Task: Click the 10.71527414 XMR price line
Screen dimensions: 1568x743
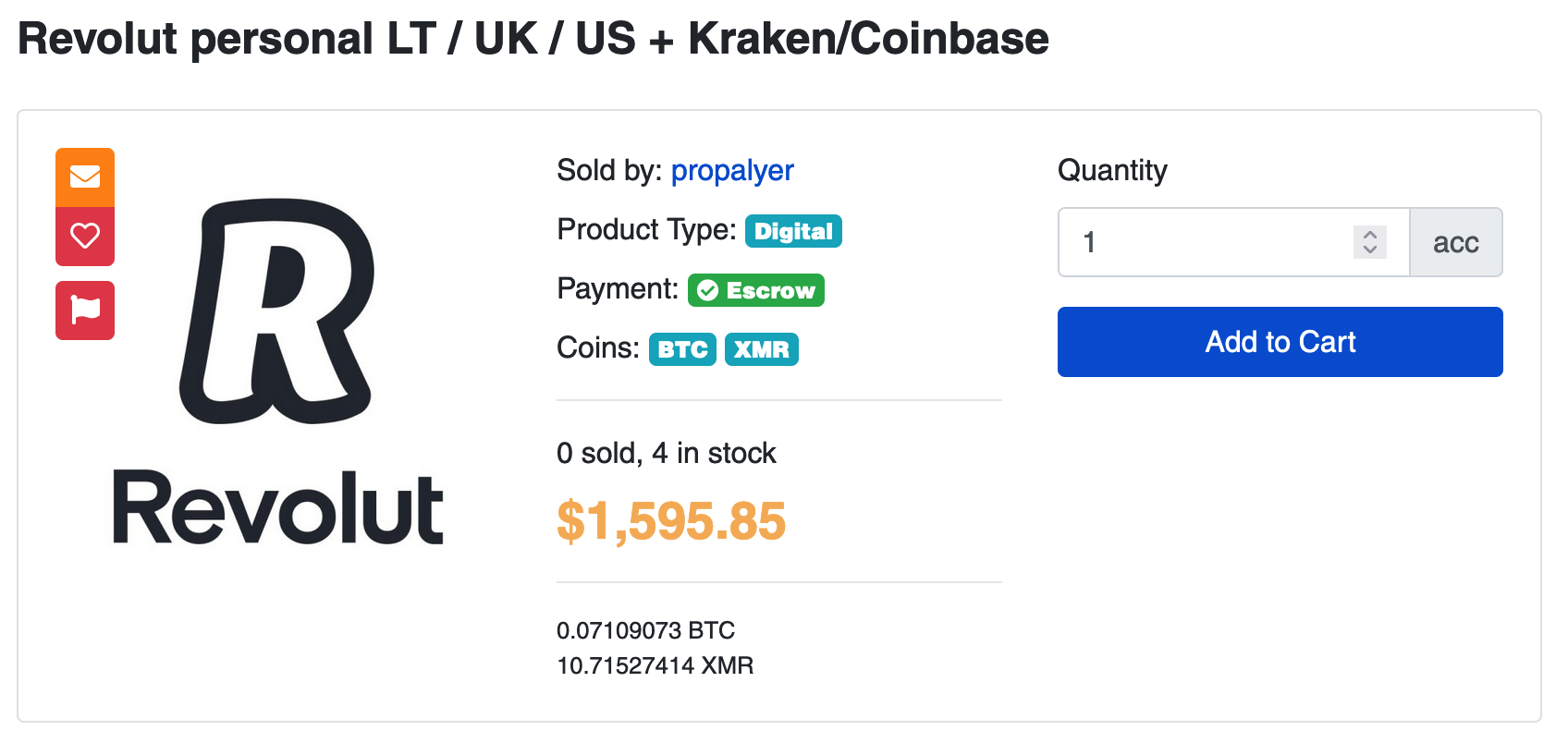Action: 655,665
